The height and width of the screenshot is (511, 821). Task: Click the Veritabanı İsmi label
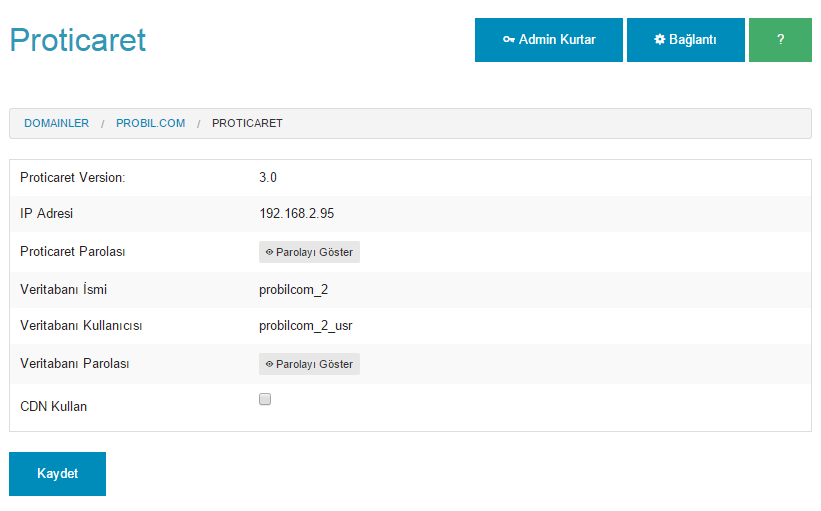tap(63, 289)
